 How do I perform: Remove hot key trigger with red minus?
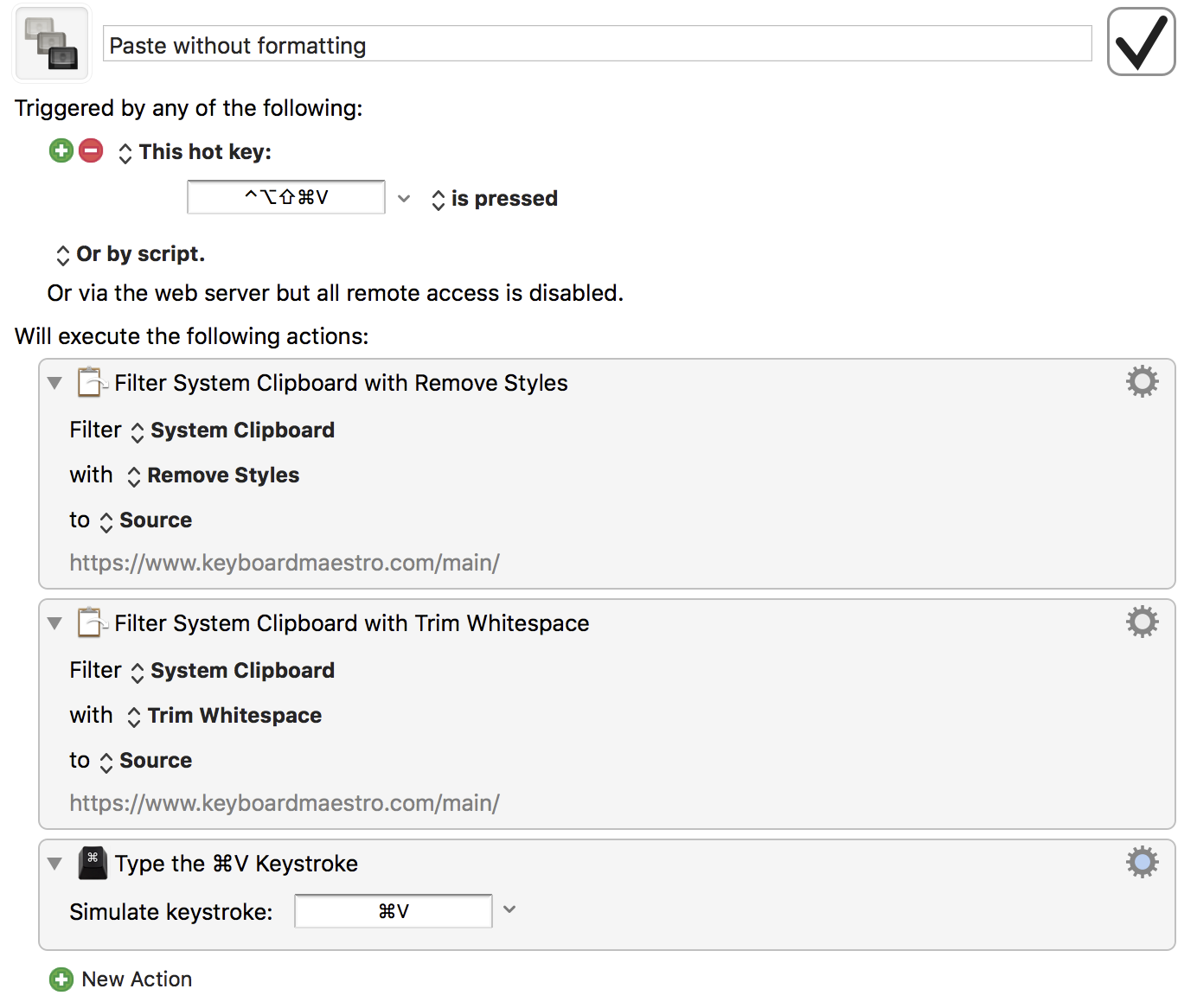(x=91, y=150)
